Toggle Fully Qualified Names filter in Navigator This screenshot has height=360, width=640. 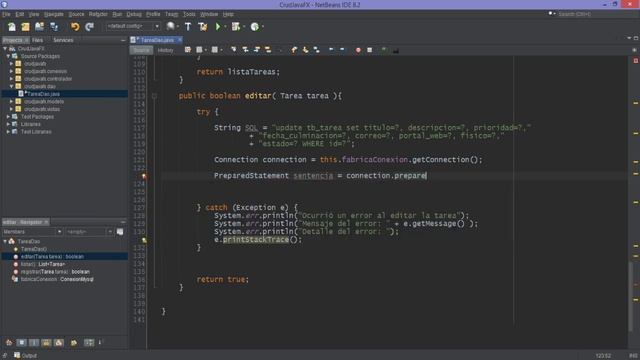pos(74,343)
